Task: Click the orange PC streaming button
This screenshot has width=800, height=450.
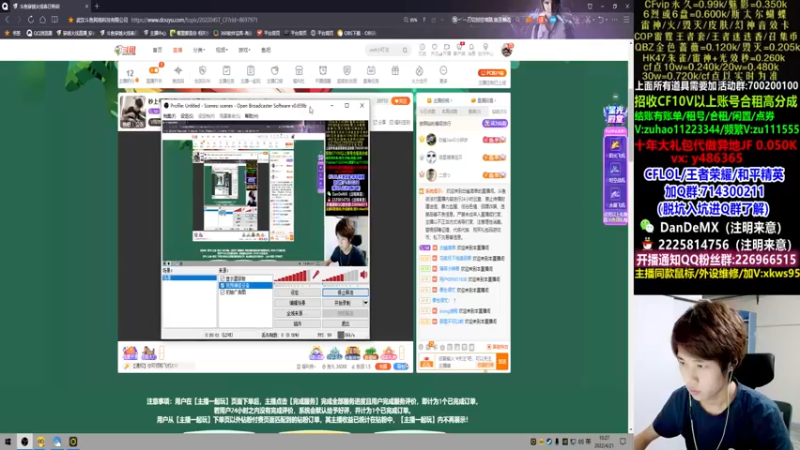Action: coord(492,73)
